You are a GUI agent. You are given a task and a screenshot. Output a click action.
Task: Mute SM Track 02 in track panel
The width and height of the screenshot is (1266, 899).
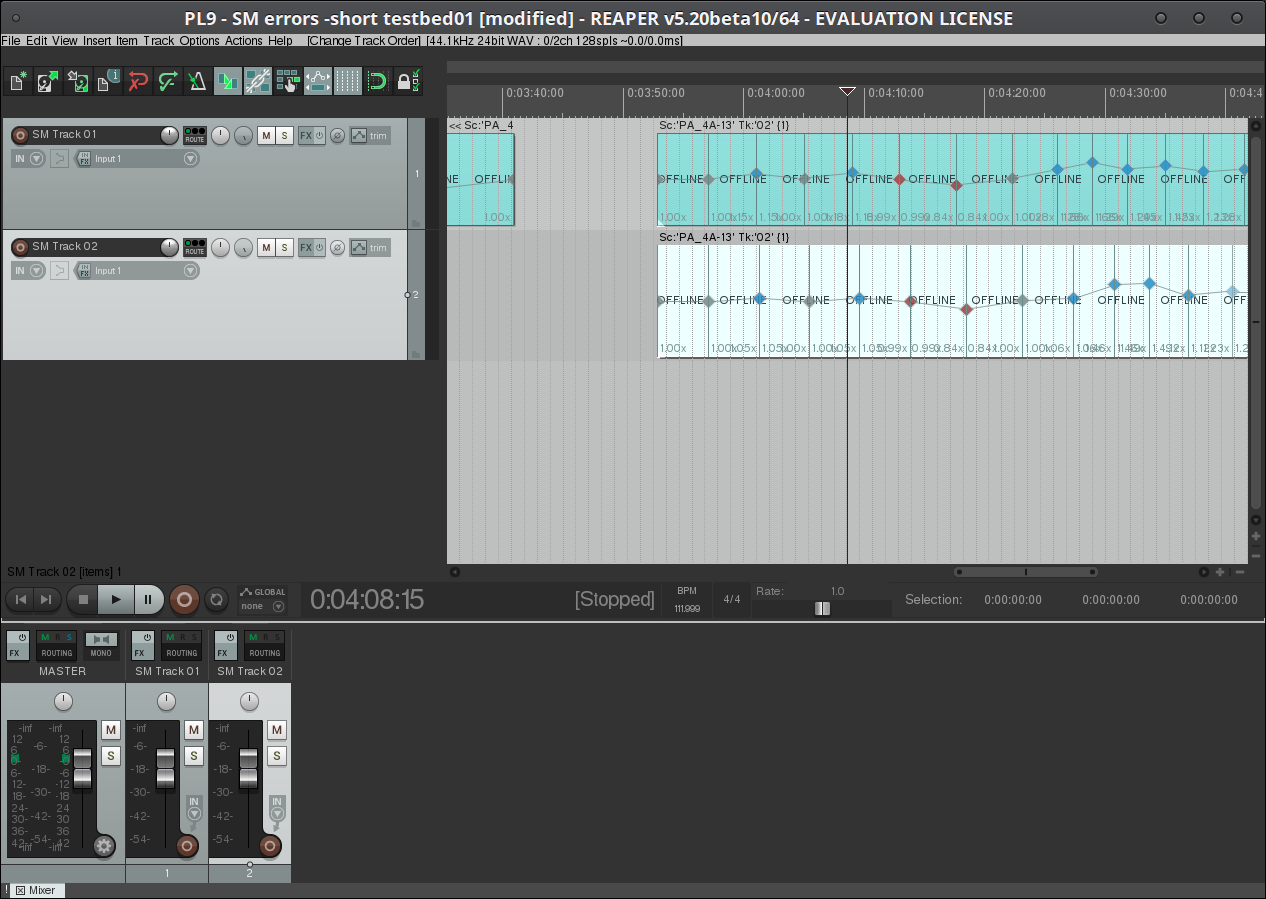[266, 247]
